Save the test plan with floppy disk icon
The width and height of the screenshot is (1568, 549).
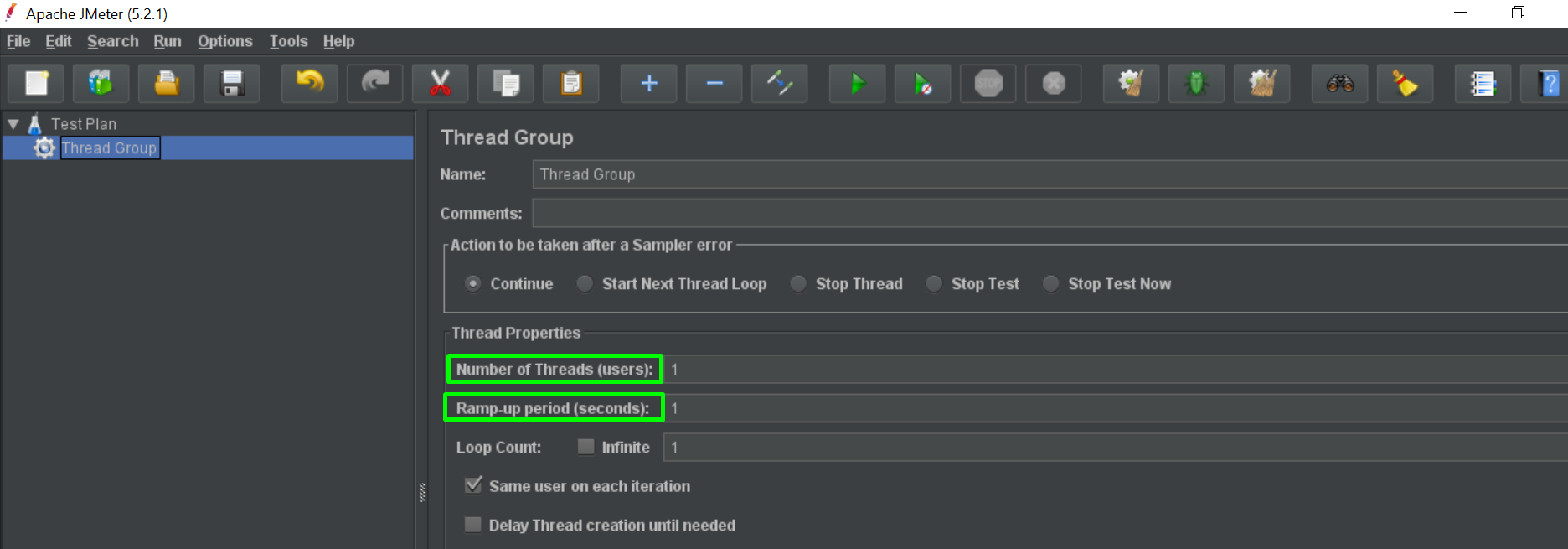coord(232,83)
